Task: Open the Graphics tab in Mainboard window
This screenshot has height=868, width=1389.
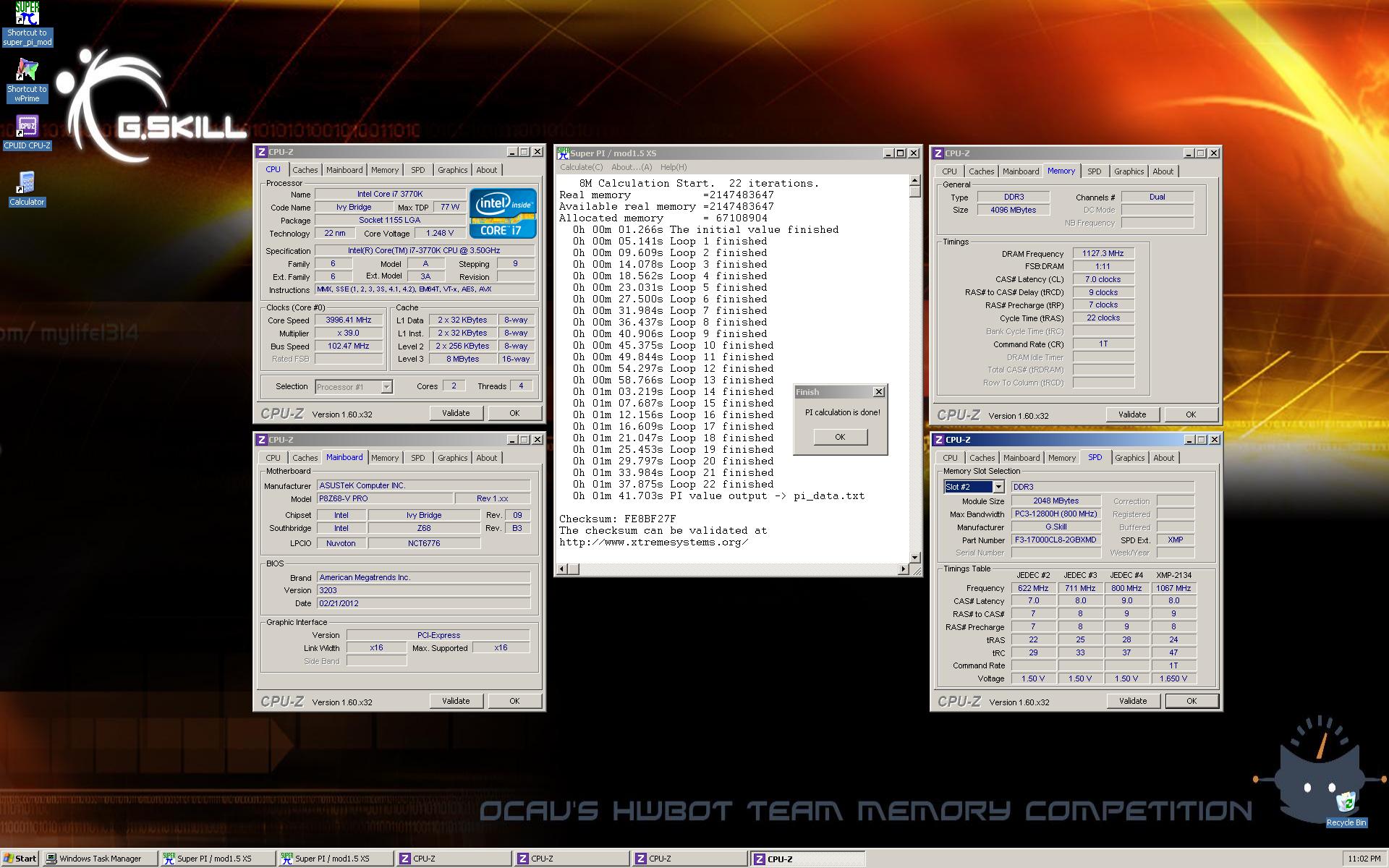Action: click(453, 458)
